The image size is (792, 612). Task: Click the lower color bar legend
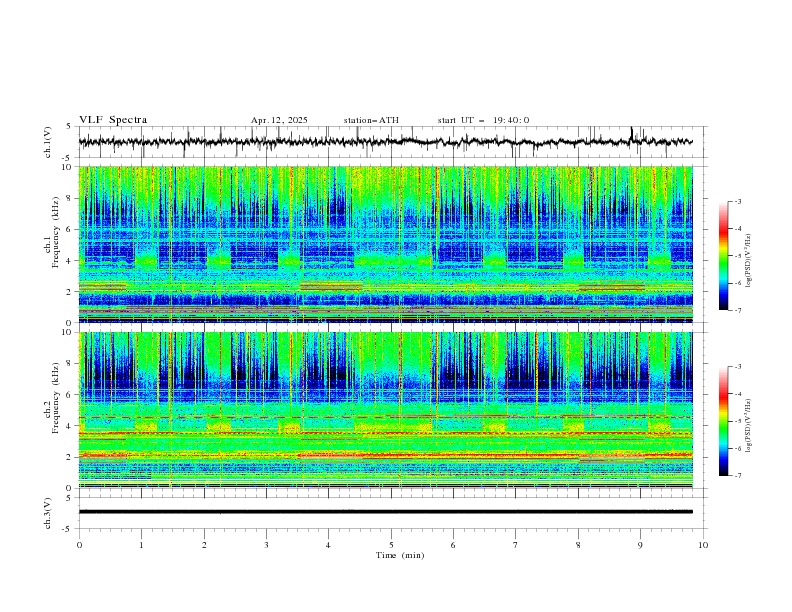point(723,421)
